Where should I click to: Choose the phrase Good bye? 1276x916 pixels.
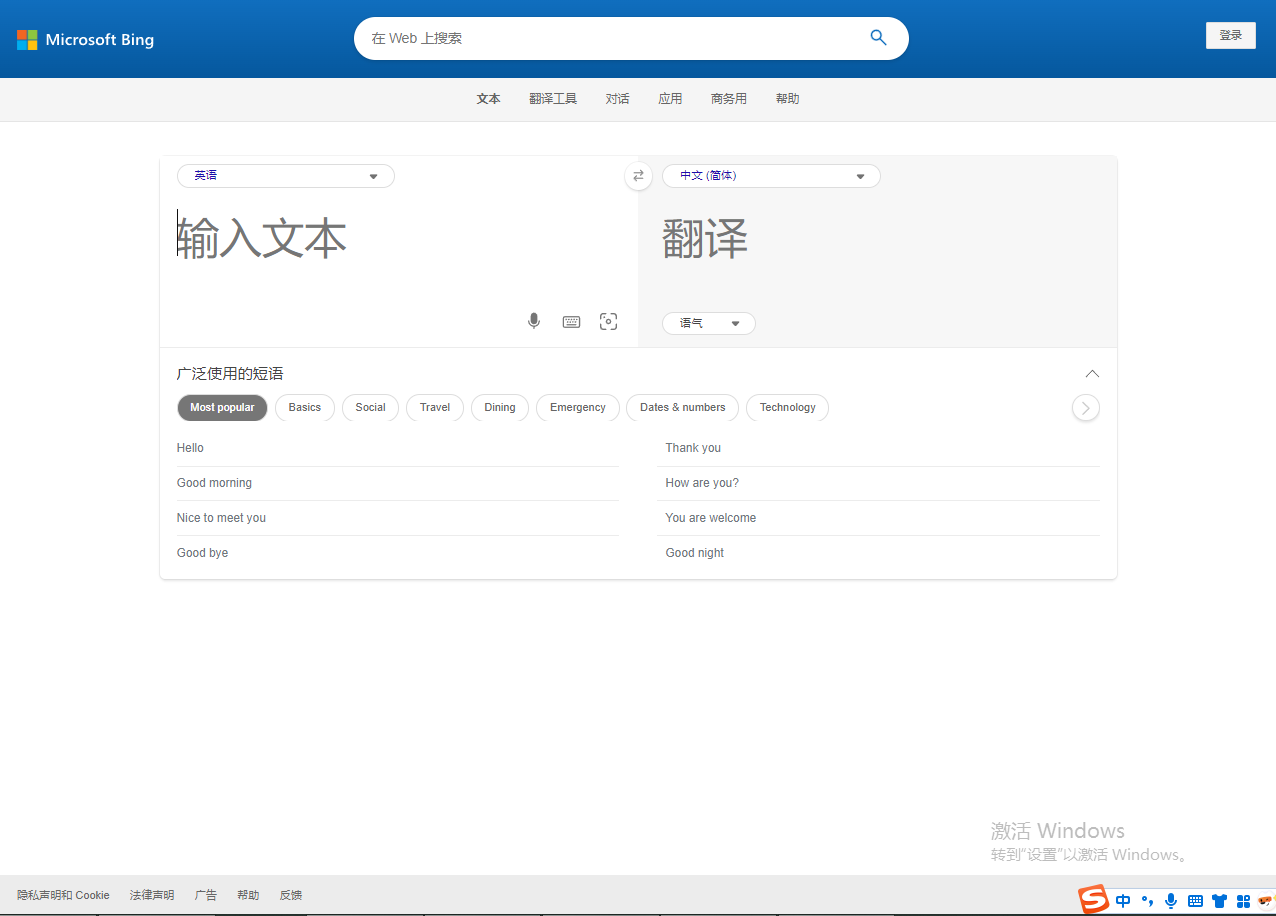coord(202,553)
